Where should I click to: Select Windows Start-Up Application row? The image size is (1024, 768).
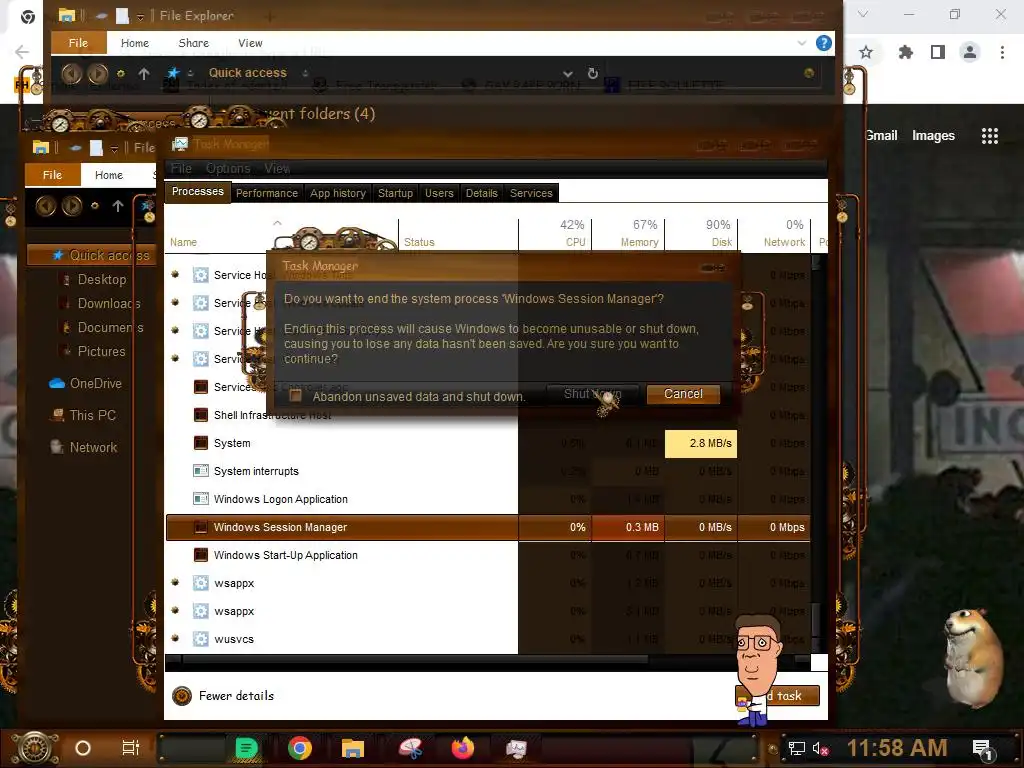[x=488, y=556]
